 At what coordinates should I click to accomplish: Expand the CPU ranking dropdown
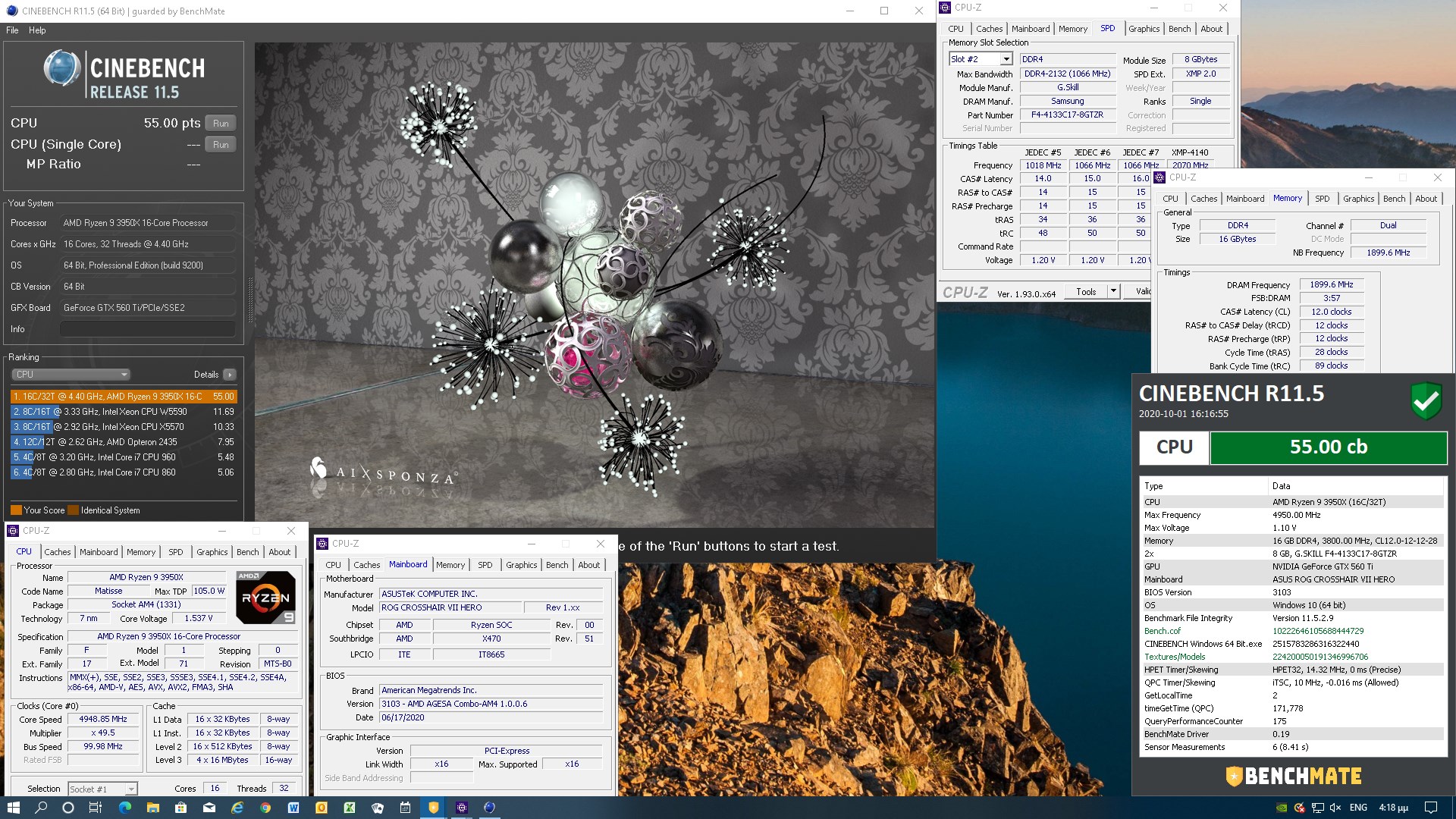(x=71, y=375)
